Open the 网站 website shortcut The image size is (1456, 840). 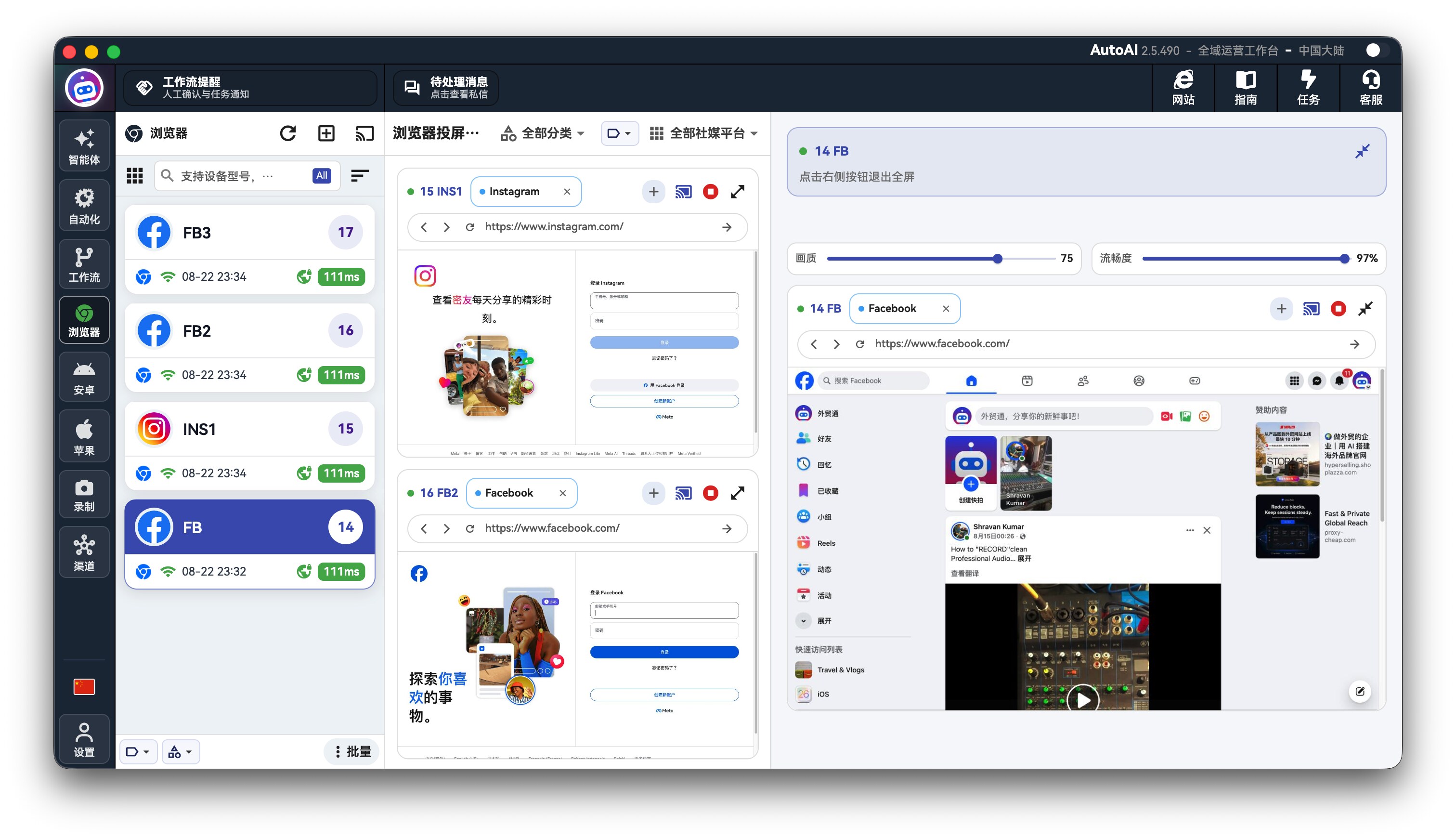(x=1183, y=88)
